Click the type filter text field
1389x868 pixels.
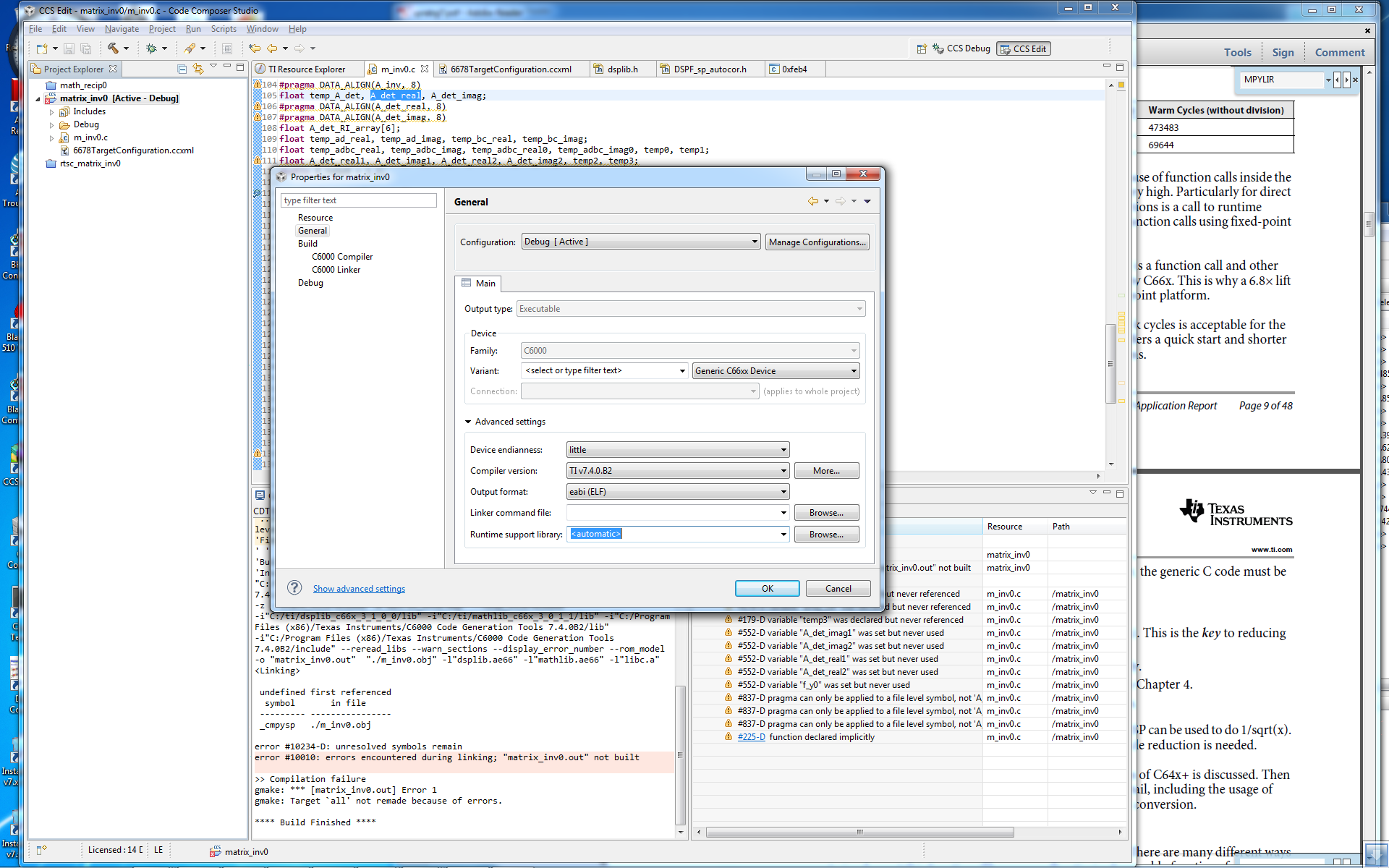pos(359,200)
